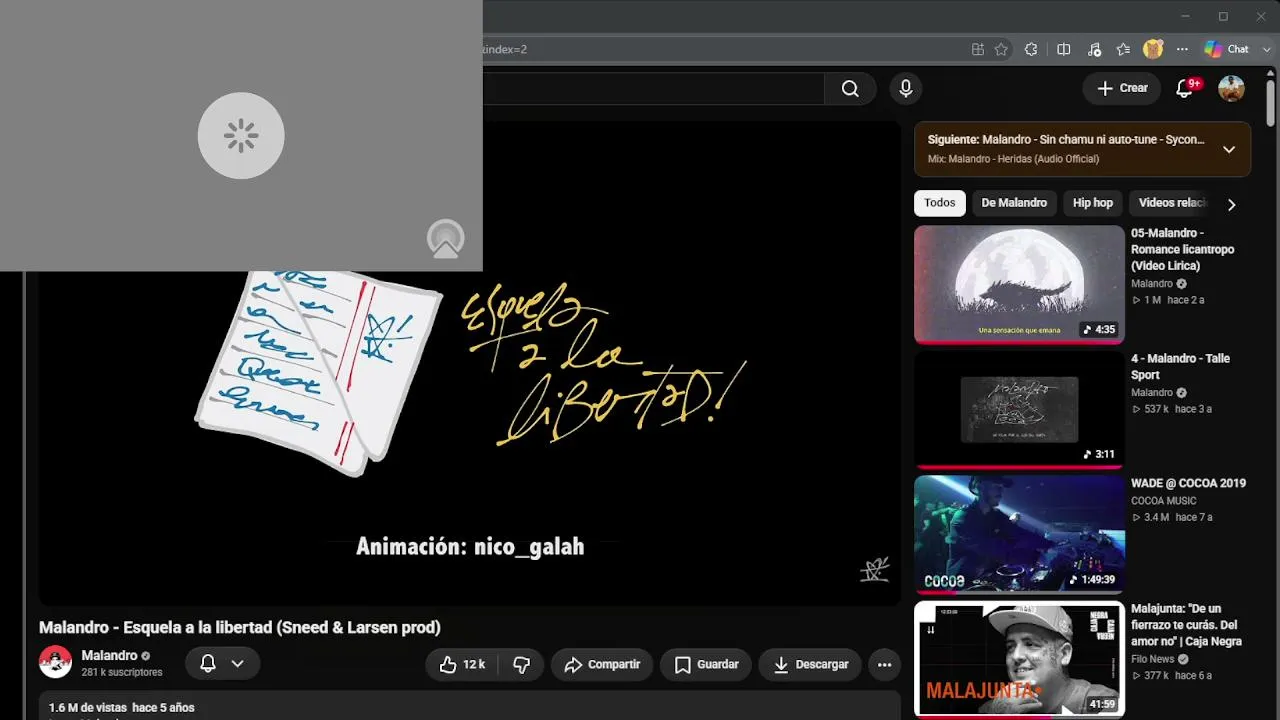Click the apps icon in address bar
Screen dimensions: 1280x720
point(978,49)
